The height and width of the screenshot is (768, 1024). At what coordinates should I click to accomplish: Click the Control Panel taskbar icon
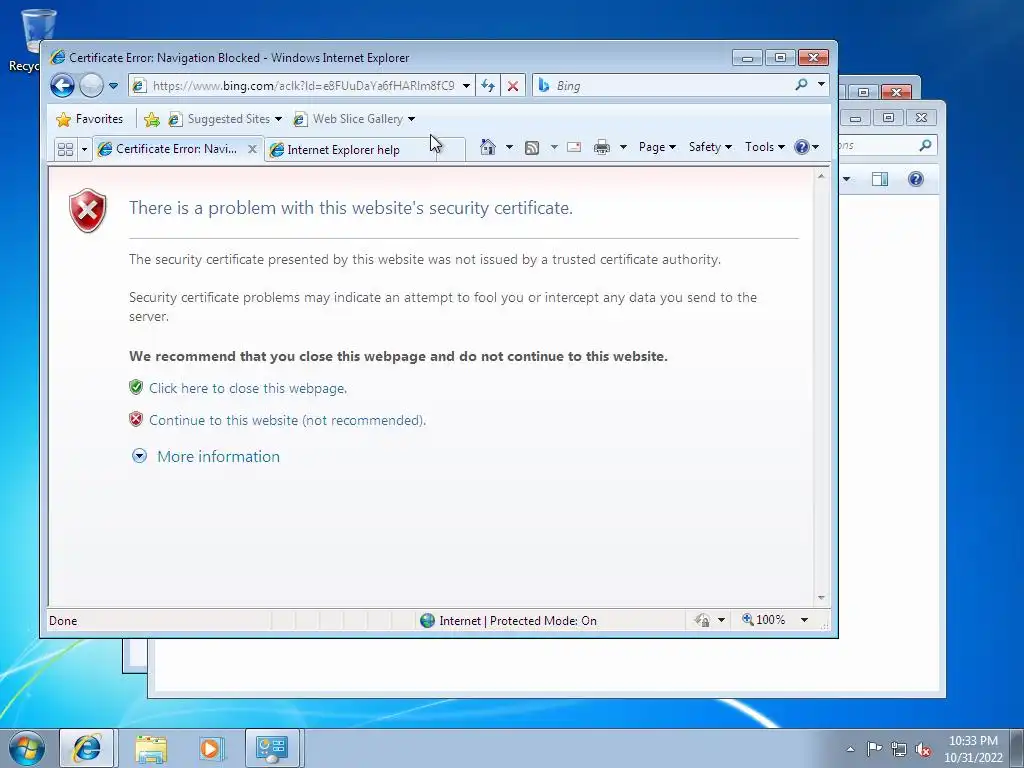point(272,748)
